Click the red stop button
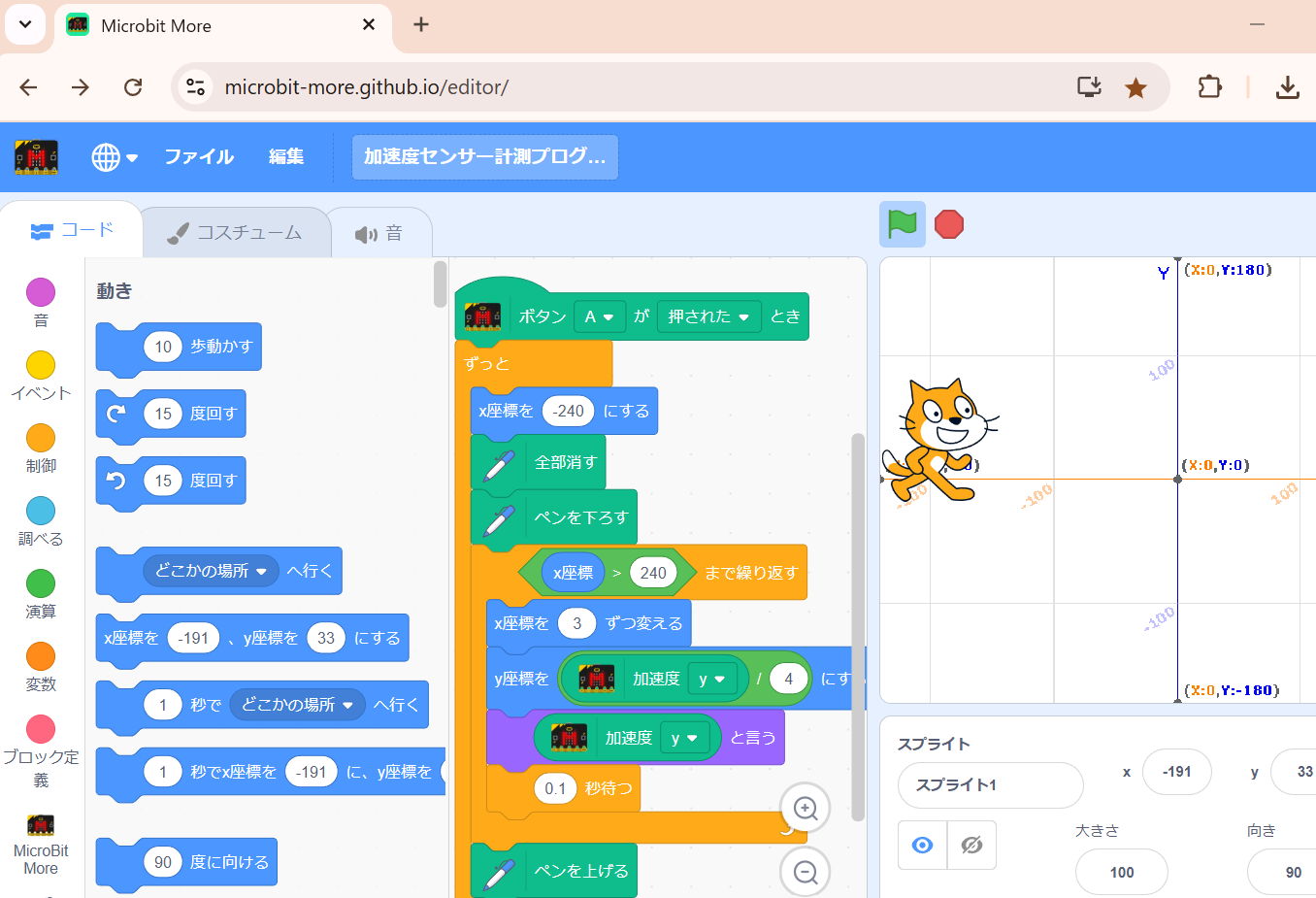 [x=949, y=224]
